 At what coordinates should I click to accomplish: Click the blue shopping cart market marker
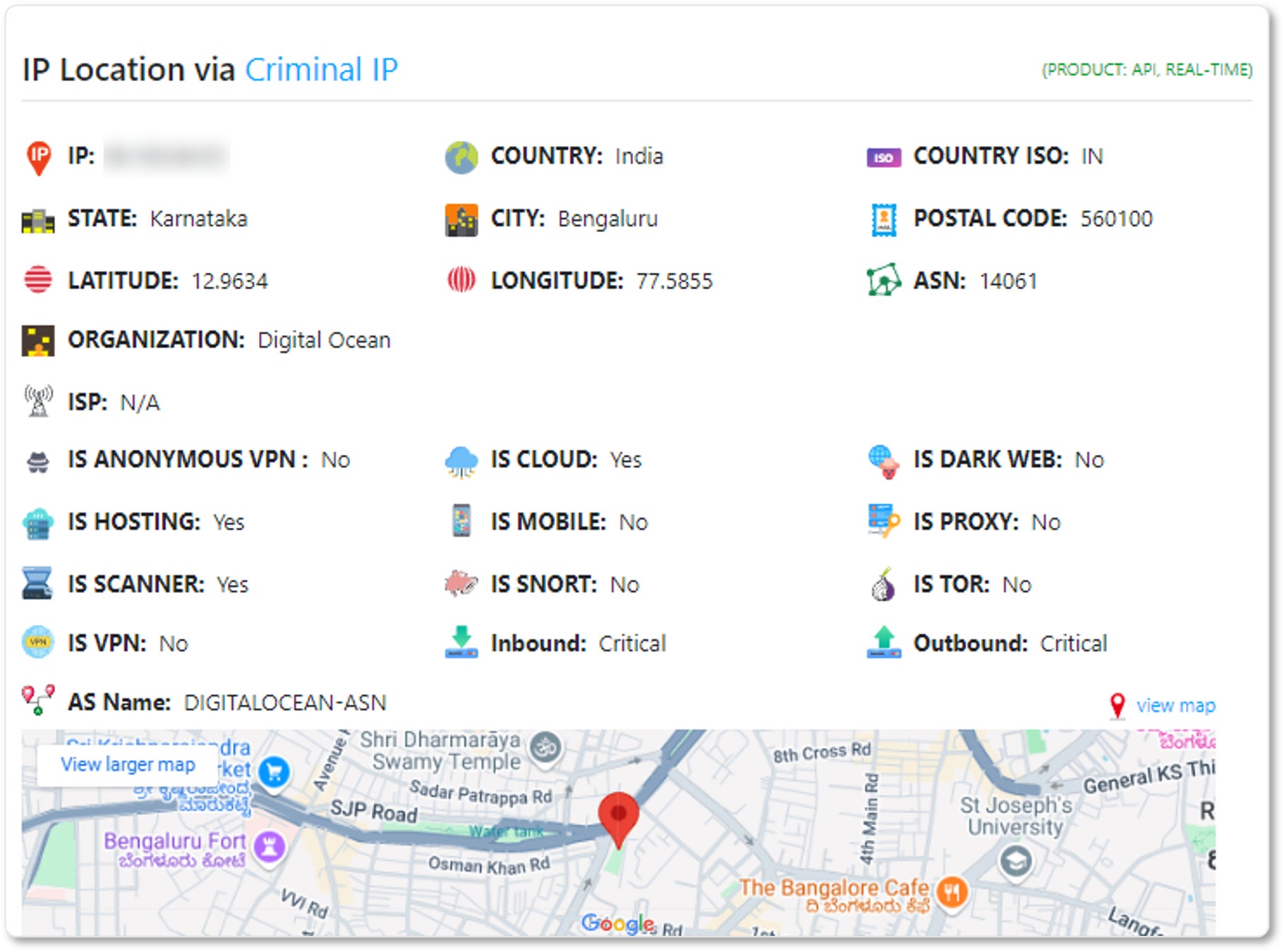pos(274,773)
